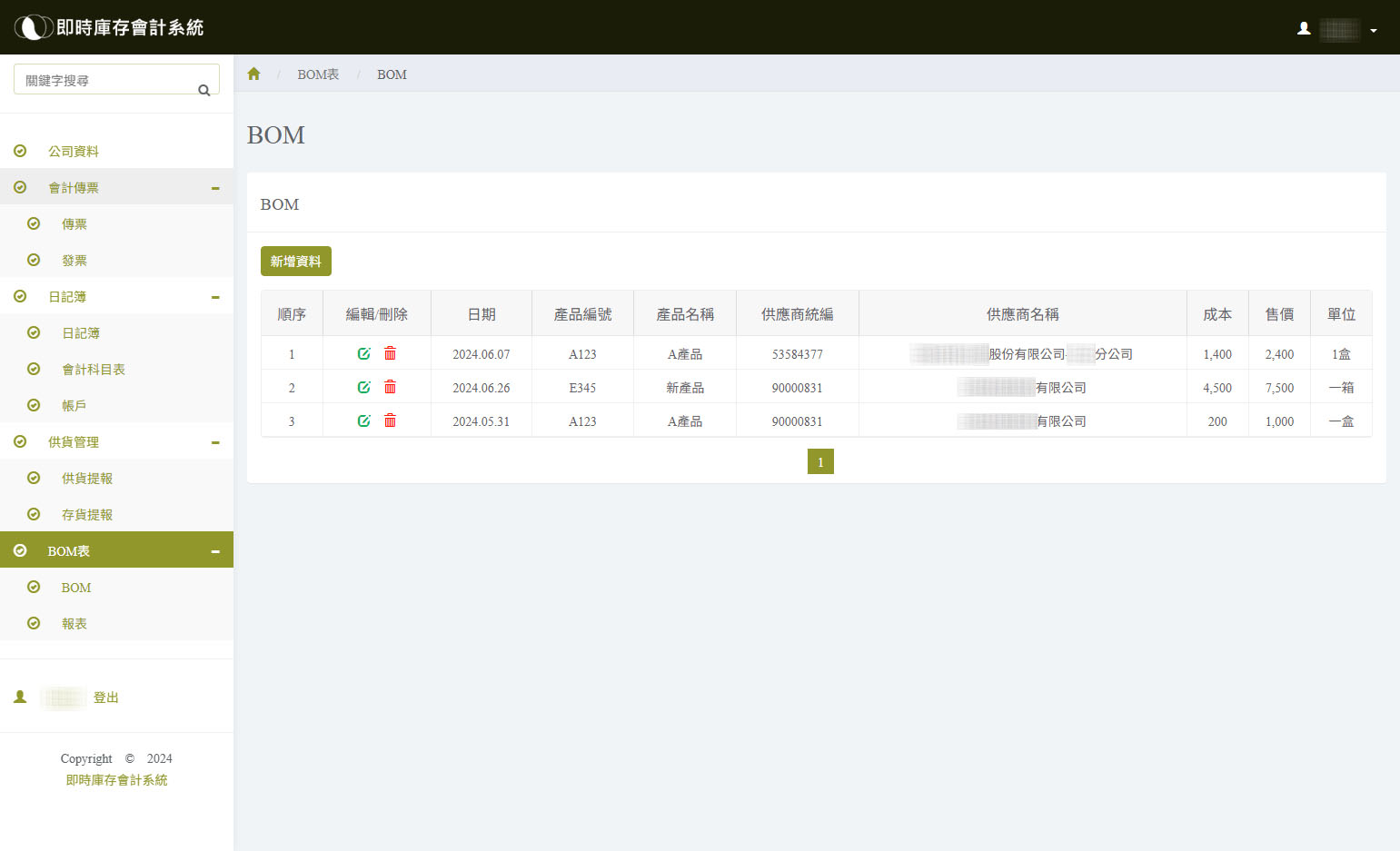Click the 關鍵字搜尋 search field

pyautogui.click(x=116, y=79)
